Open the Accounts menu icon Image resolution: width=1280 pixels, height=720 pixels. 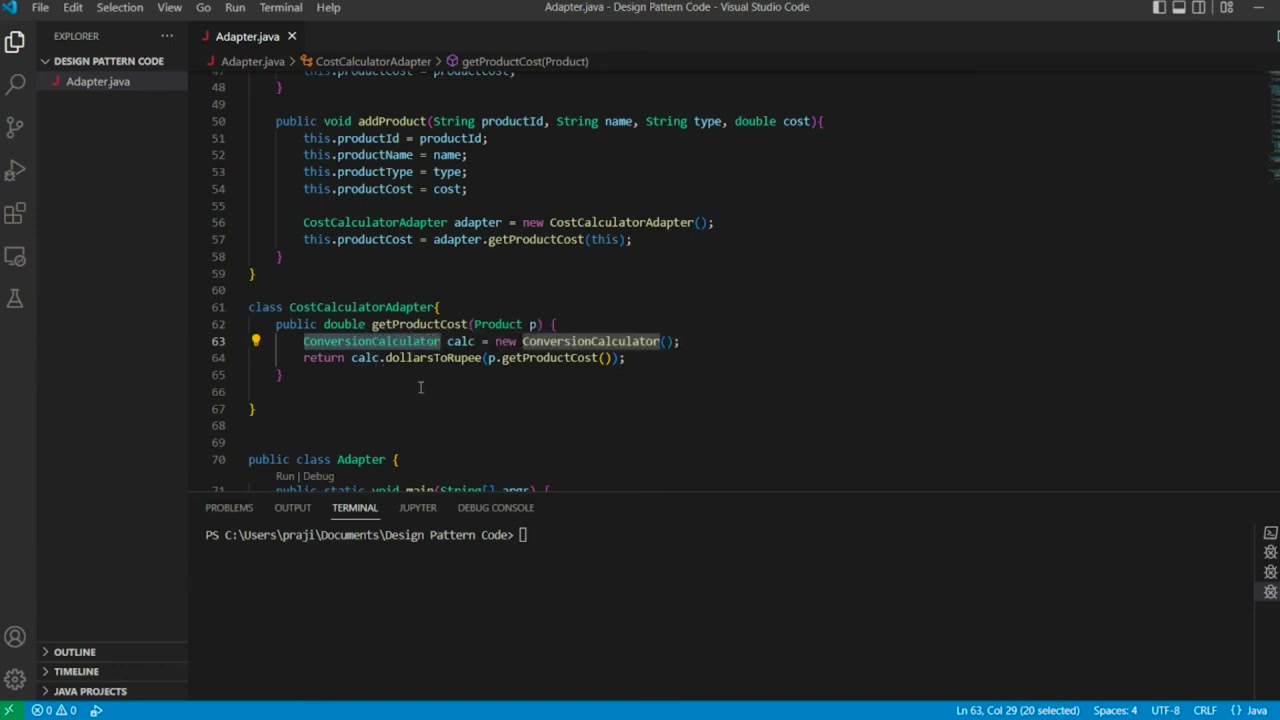(15, 637)
